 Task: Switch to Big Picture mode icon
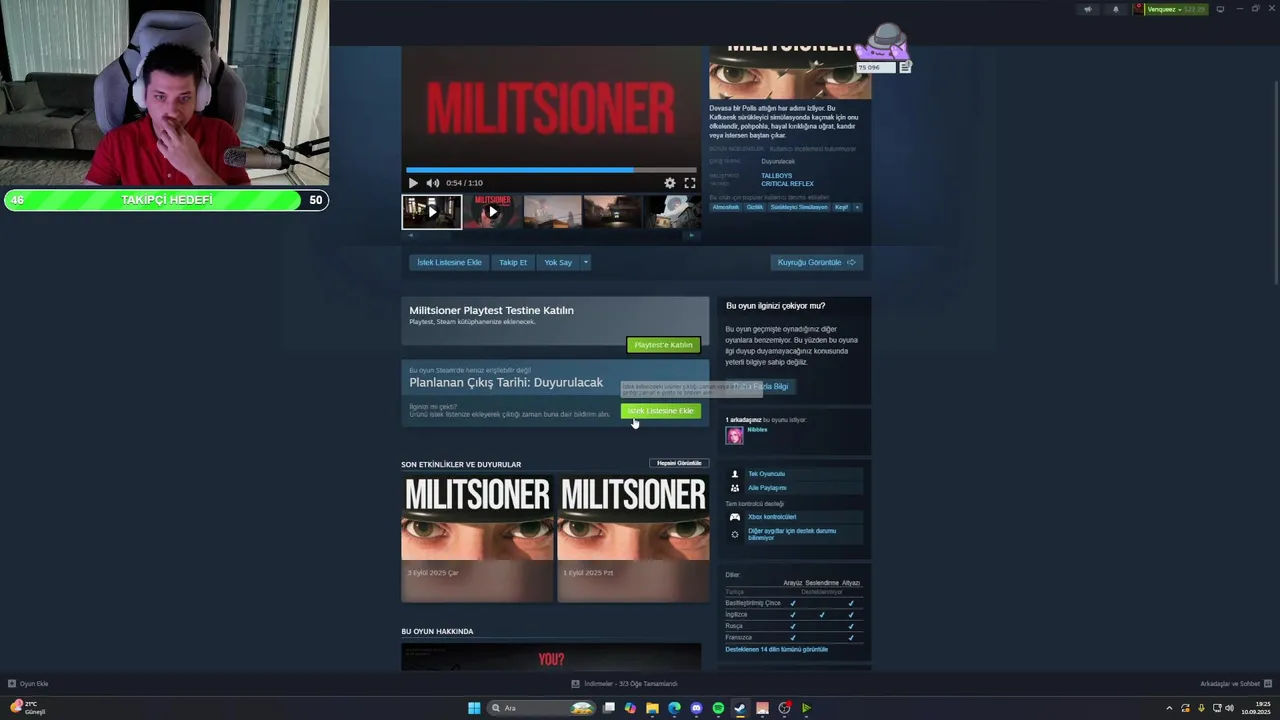tap(1220, 9)
